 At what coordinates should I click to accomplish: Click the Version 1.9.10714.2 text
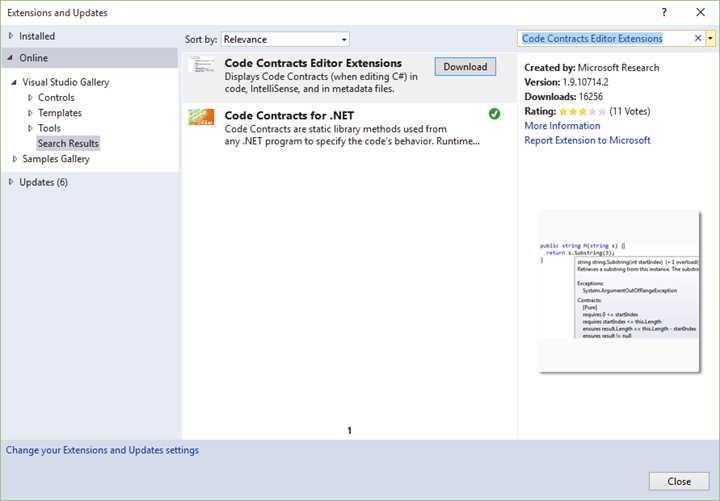(x=566, y=82)
